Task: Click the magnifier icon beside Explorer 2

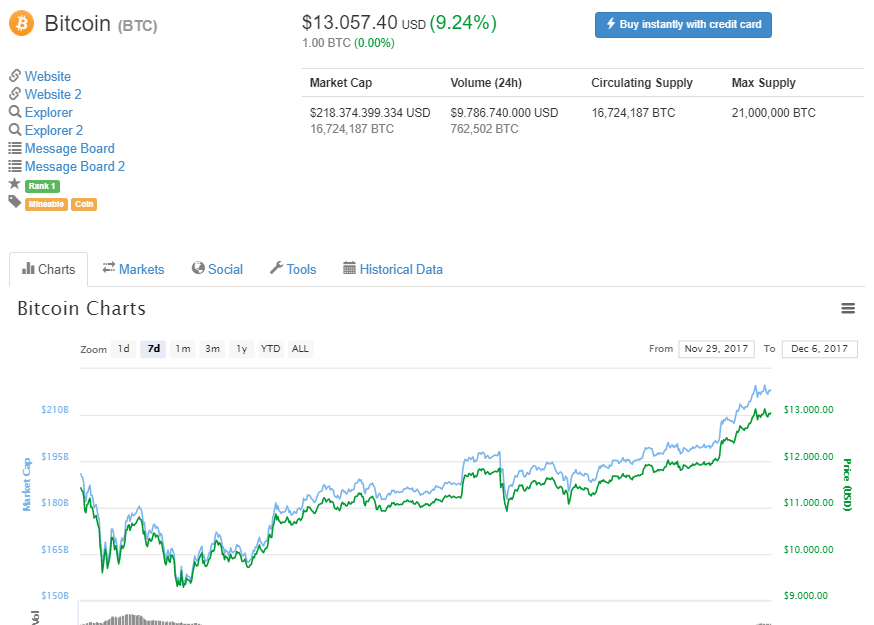Action: click(x=15, y=129)
